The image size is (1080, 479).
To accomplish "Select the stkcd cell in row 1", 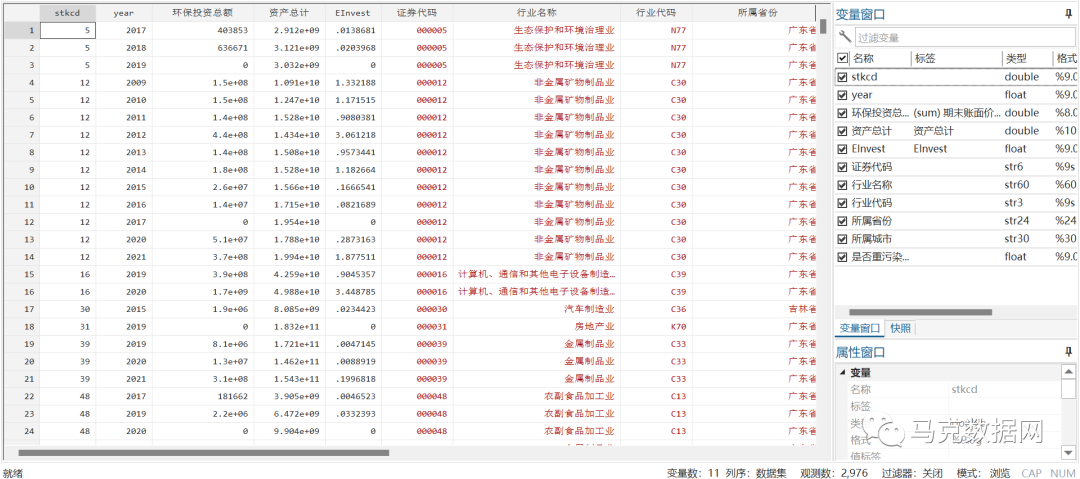I will 68,30.
